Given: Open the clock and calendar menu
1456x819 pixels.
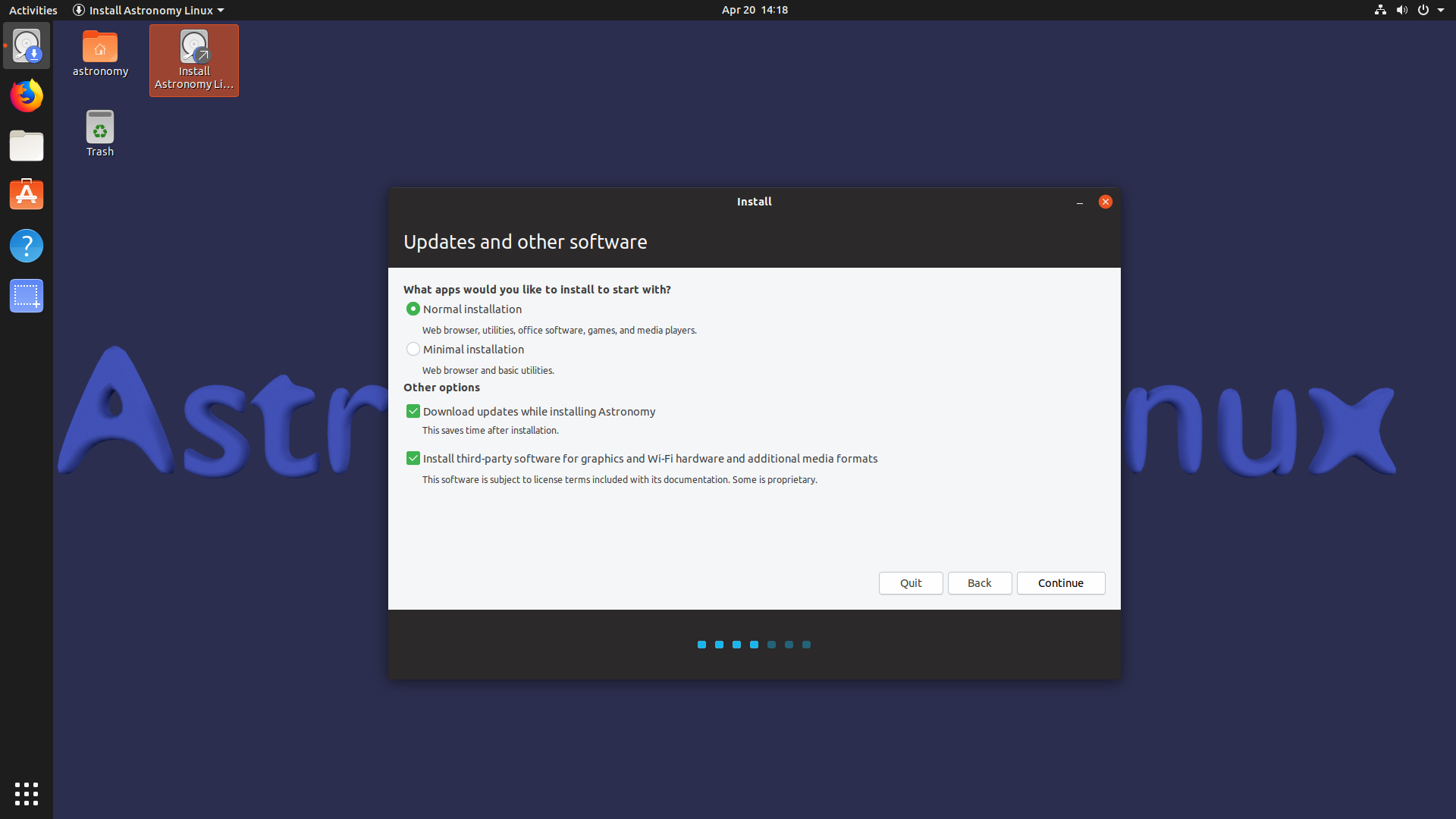Looking at the screenshot, I should pos(754,10).
